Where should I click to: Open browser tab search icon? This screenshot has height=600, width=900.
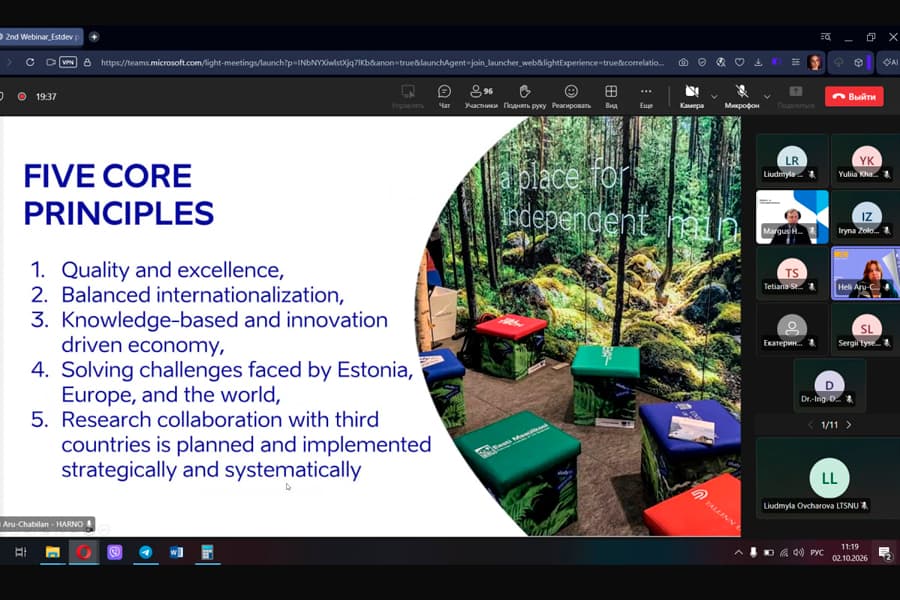pos(826,37)
